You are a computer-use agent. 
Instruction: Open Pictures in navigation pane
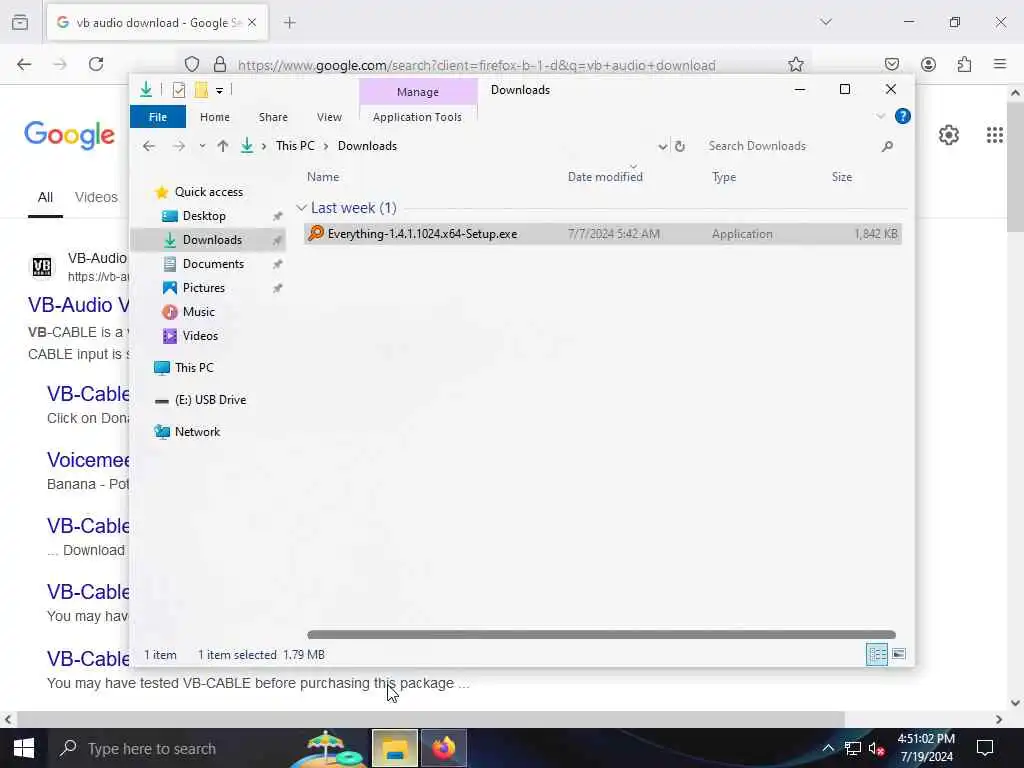[203, 288]
